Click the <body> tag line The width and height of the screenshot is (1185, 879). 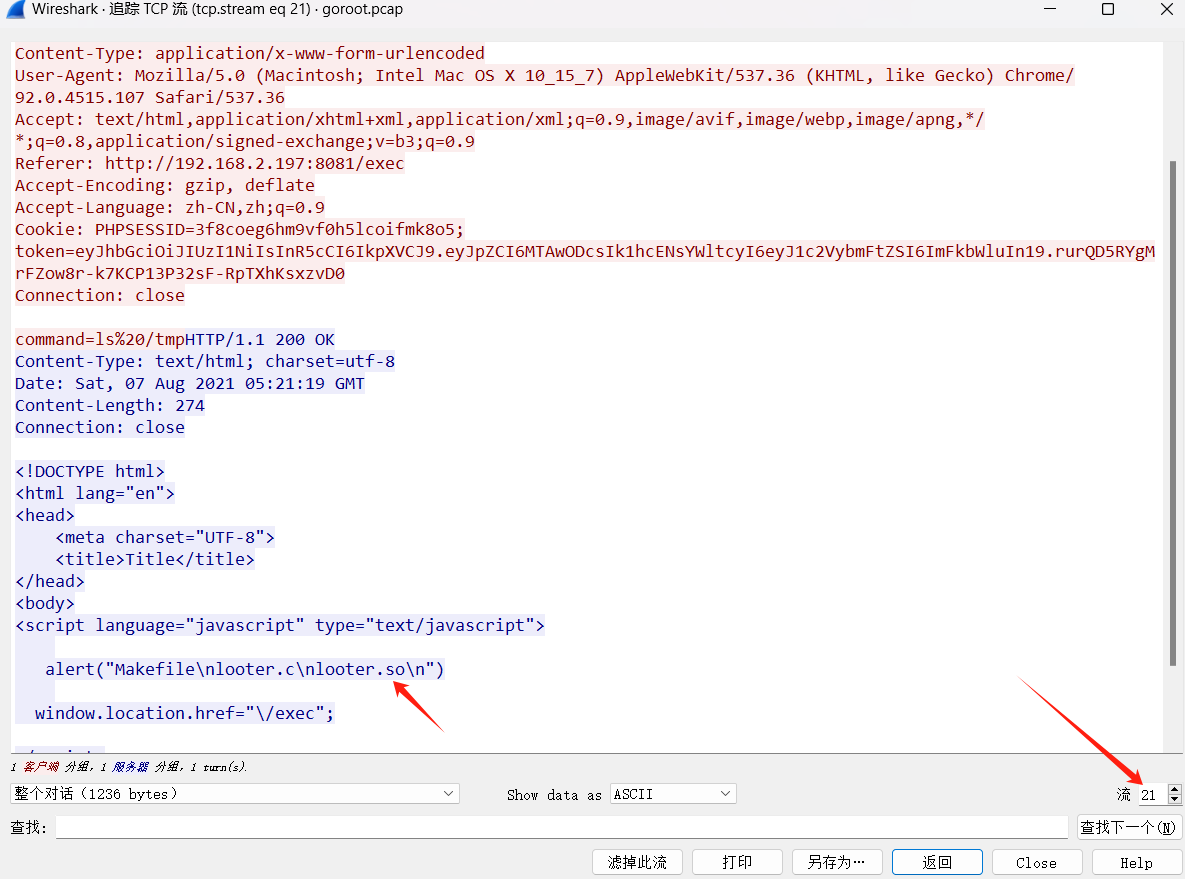pos(45,603)
